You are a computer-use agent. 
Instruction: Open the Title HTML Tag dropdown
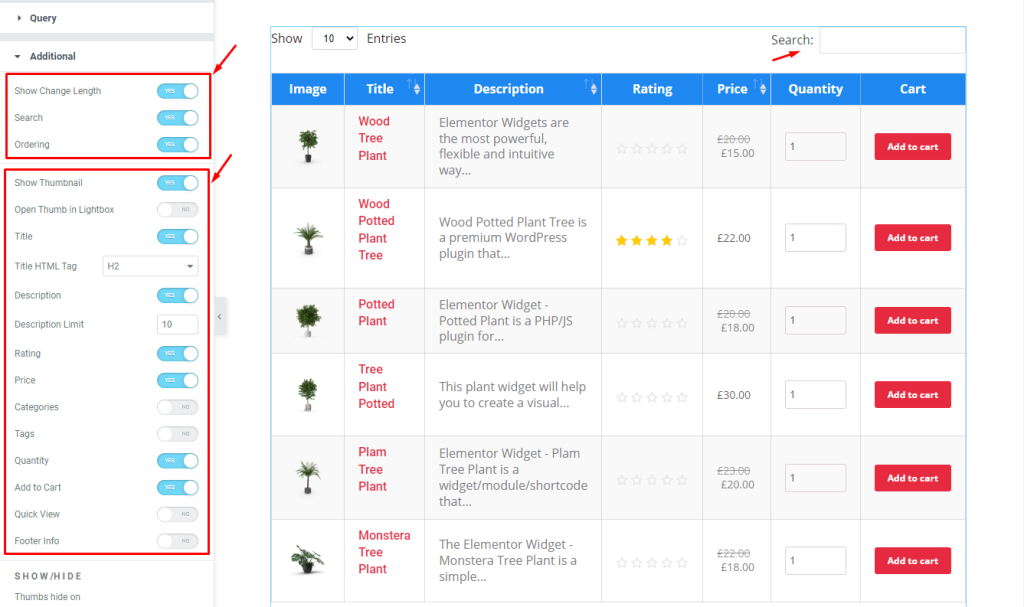tap(150, 266)
